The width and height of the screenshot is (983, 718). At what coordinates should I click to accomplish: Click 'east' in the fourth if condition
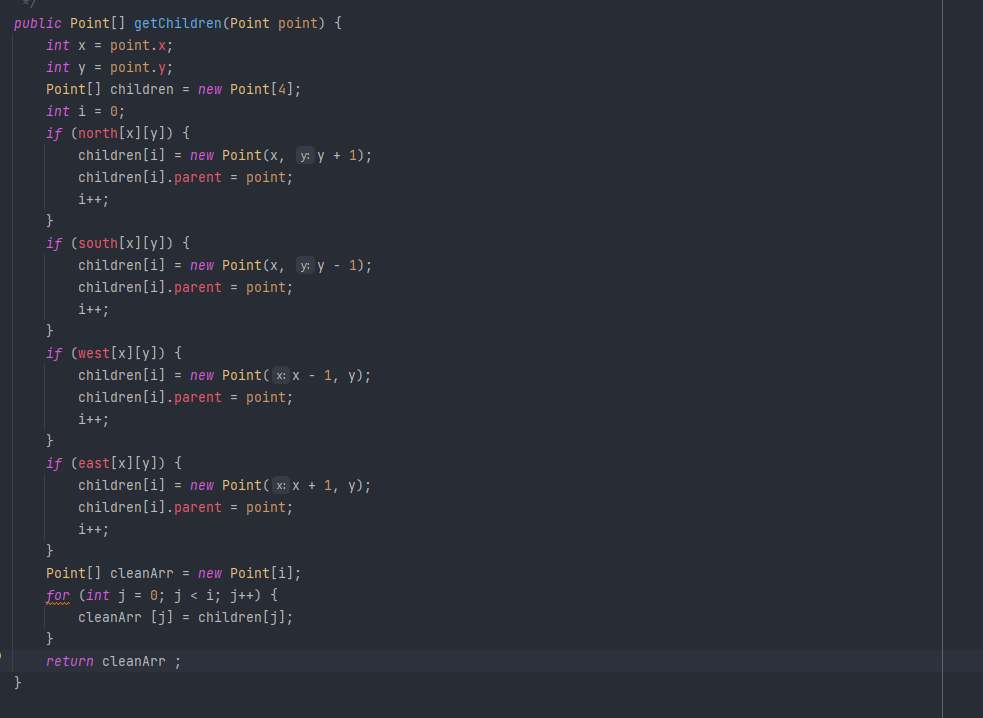tap(94, 463)
